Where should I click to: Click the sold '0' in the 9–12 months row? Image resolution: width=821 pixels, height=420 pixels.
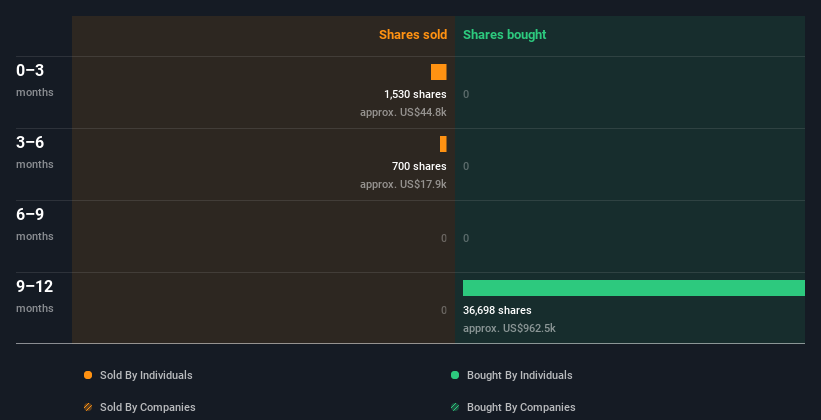443,310
